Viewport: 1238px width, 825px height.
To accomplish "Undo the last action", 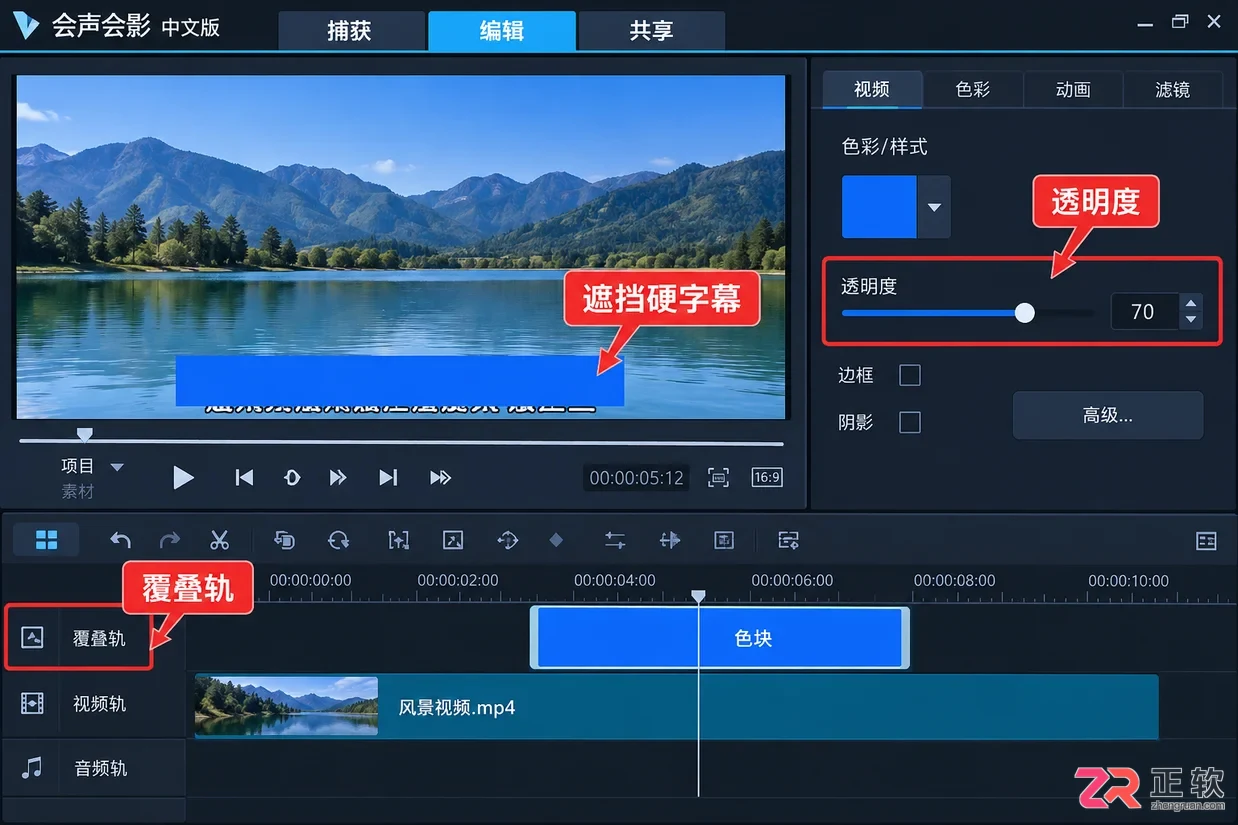I will tap(120, 540).
